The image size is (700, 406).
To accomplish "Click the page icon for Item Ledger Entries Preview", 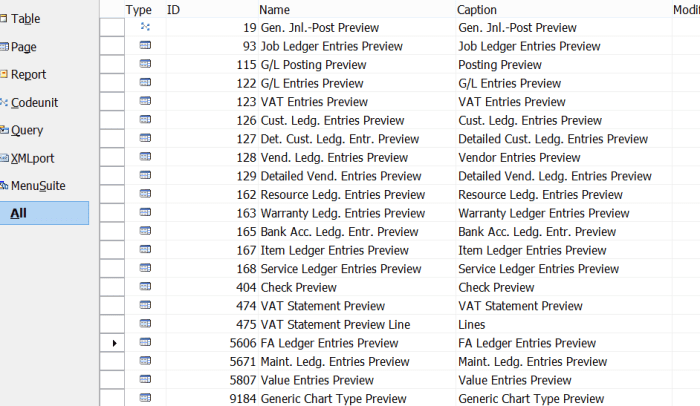I will [x=145, y=250].
